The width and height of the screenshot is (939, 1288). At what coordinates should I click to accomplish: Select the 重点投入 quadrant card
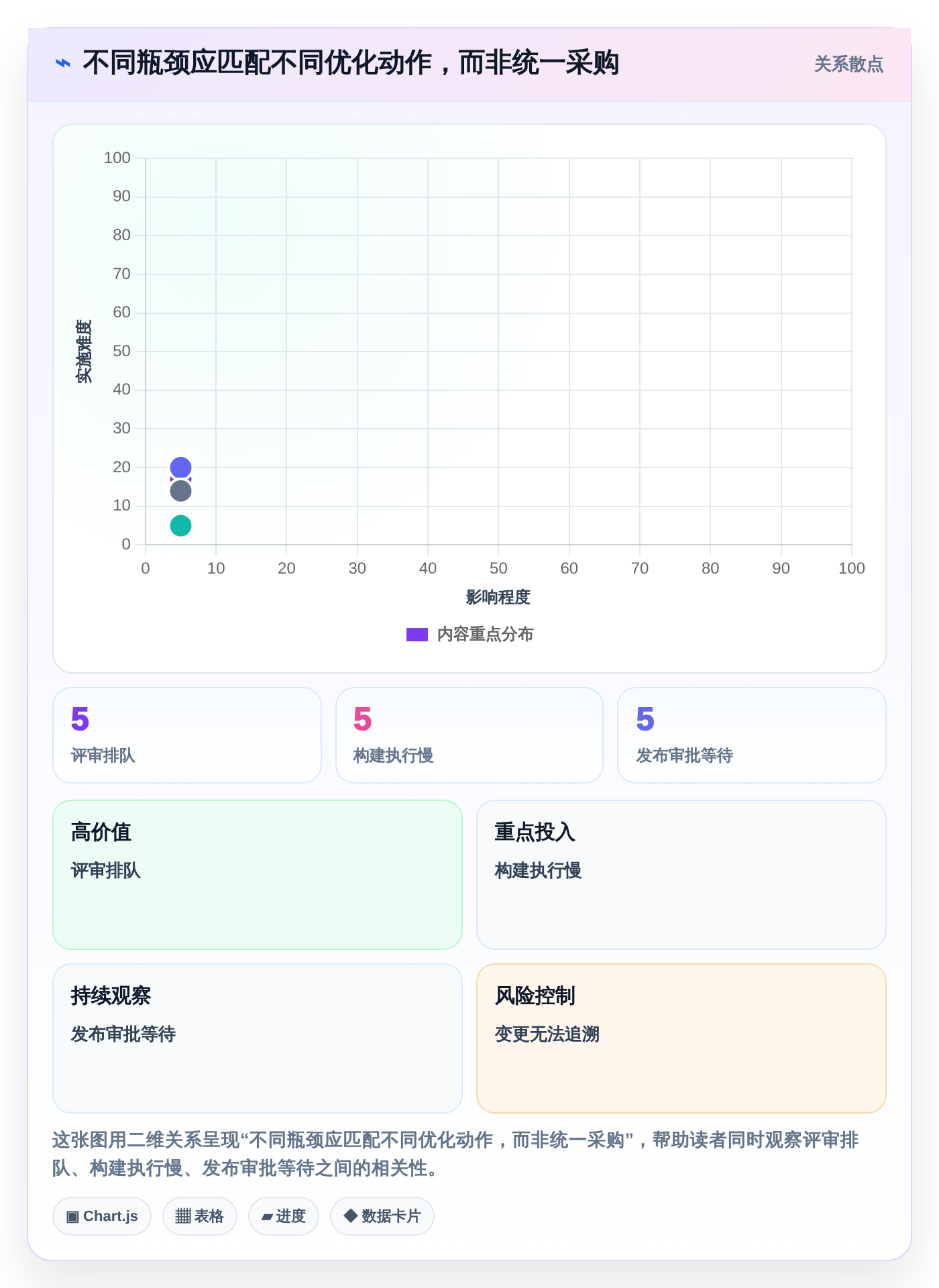pyautogui.click(x=681, y=875)
